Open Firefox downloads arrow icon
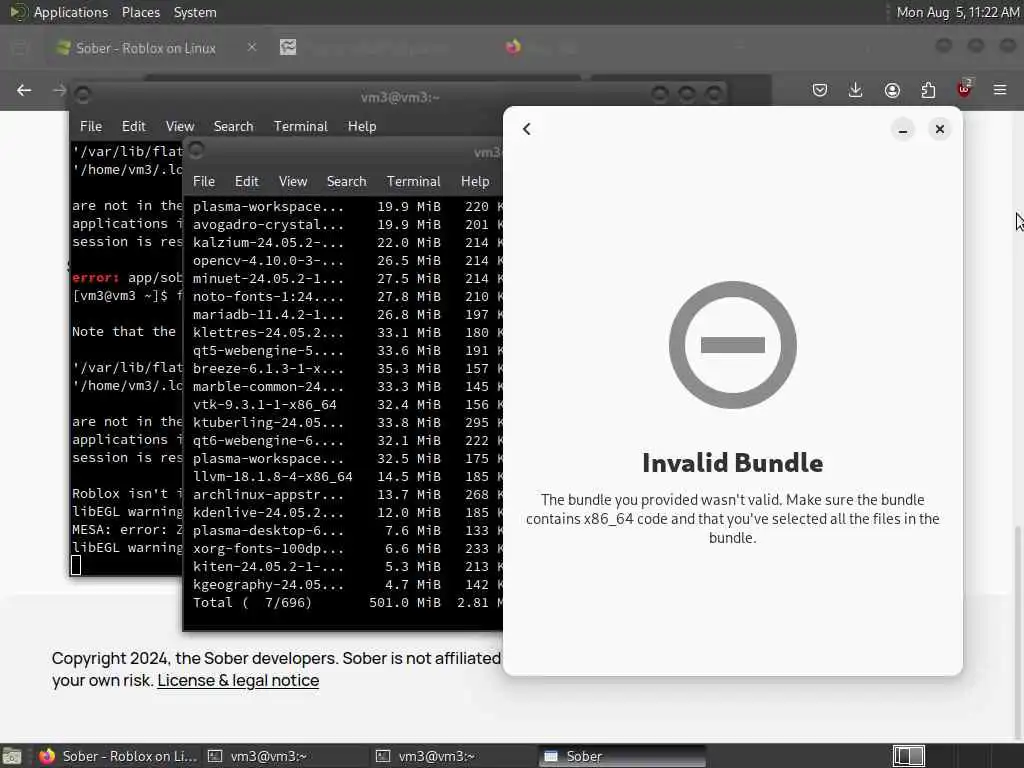 coord(856,90)
